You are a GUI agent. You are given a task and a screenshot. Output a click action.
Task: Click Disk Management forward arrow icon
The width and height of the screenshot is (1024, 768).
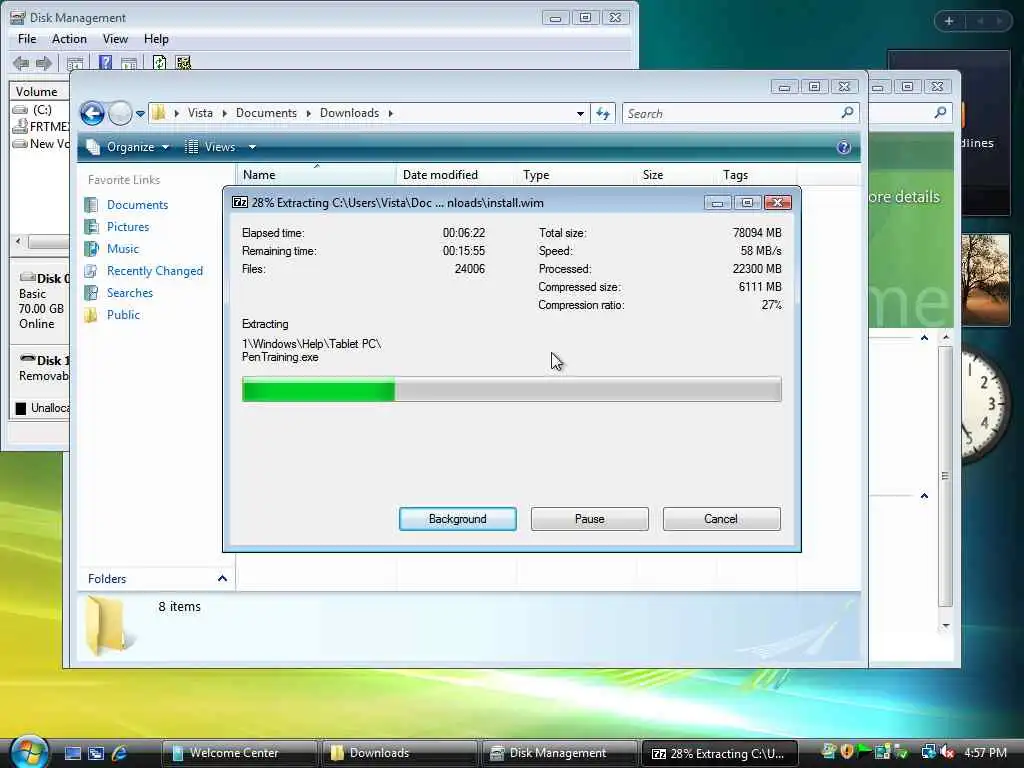pyautogui.click(x=43, y=63)
